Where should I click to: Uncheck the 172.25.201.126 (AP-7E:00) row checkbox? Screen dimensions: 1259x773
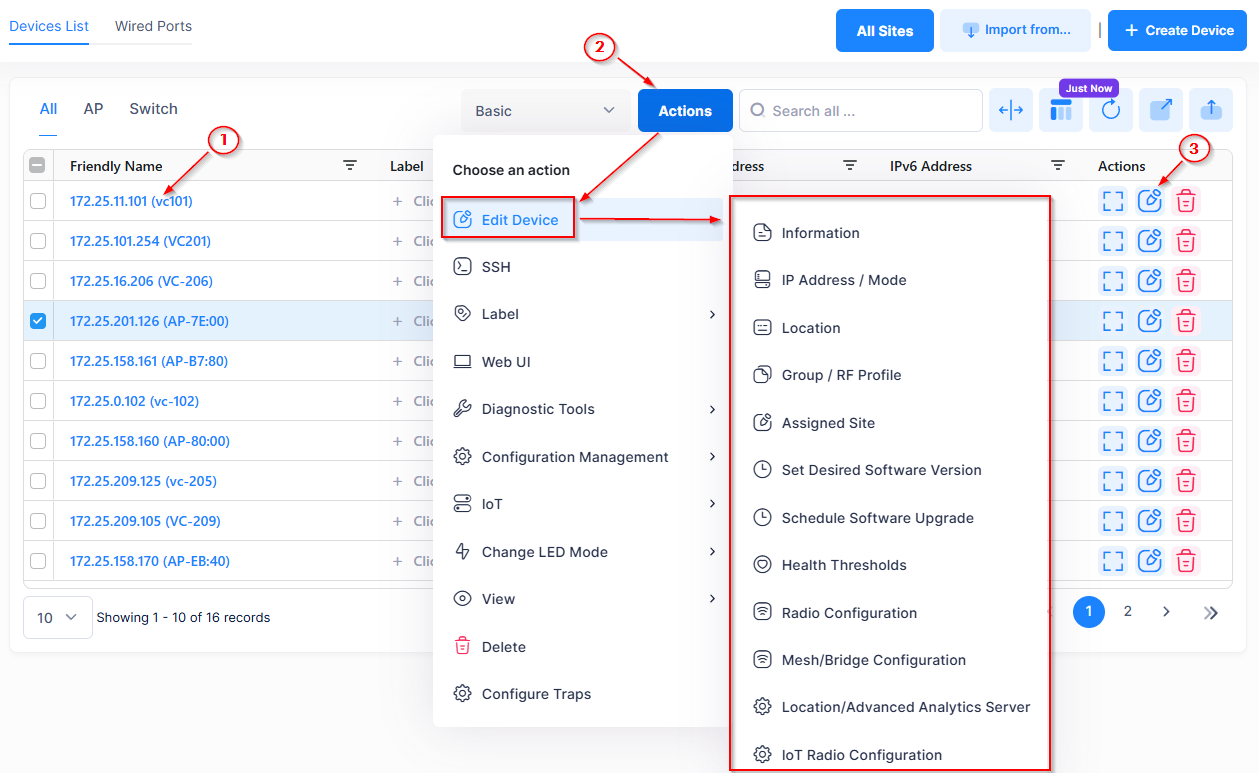click(38, 321)
